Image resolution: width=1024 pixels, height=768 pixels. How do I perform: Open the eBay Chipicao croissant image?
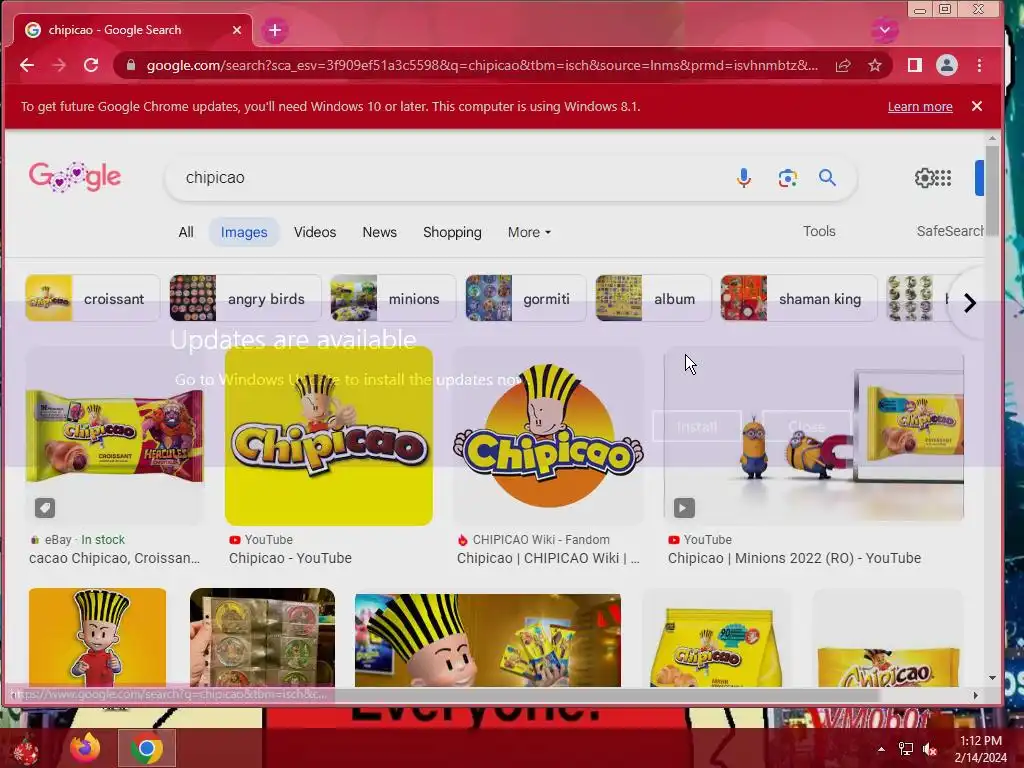[115, 436]
